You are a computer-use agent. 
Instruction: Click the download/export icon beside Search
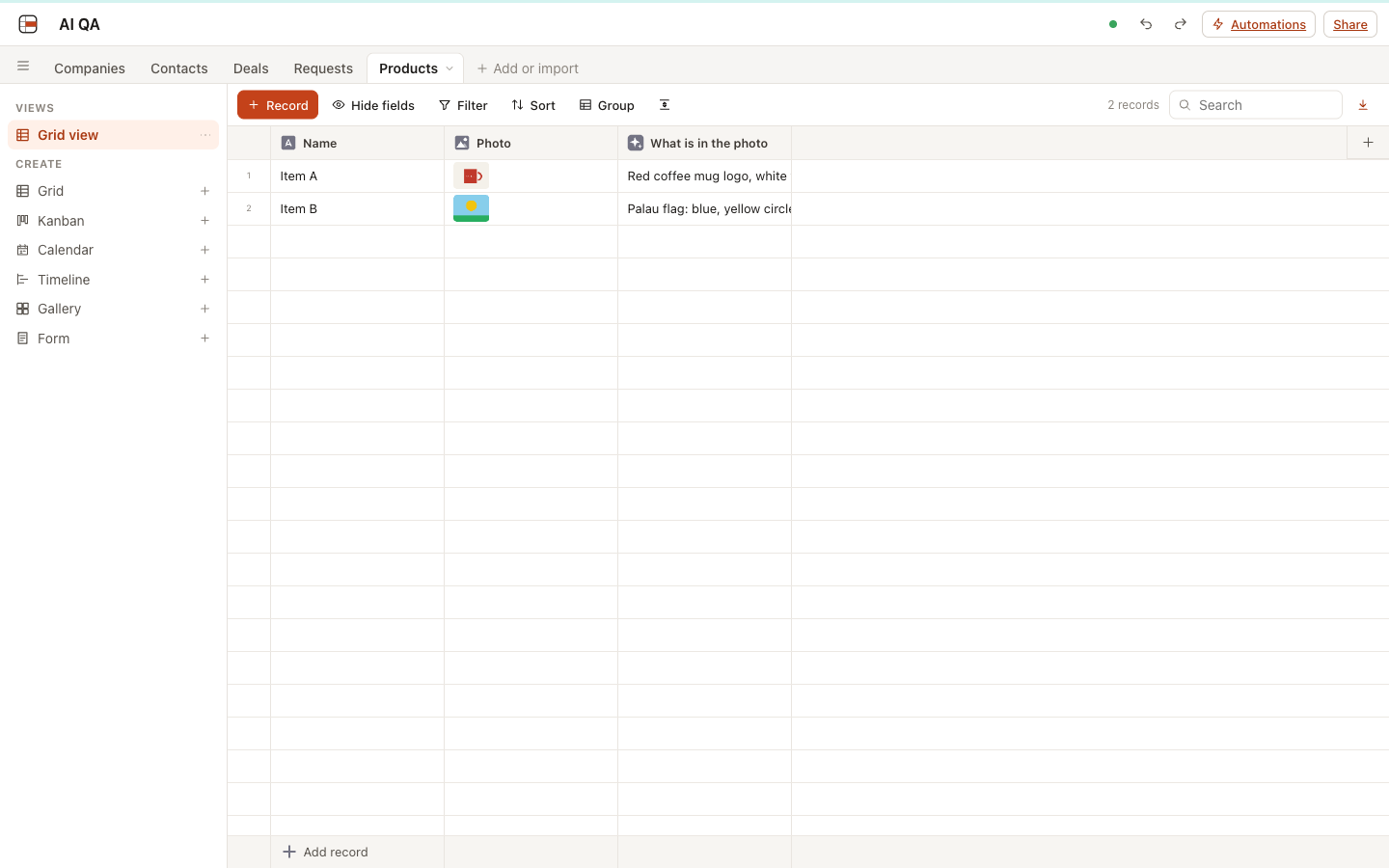pyautogui.click(x=1363, y=105)
